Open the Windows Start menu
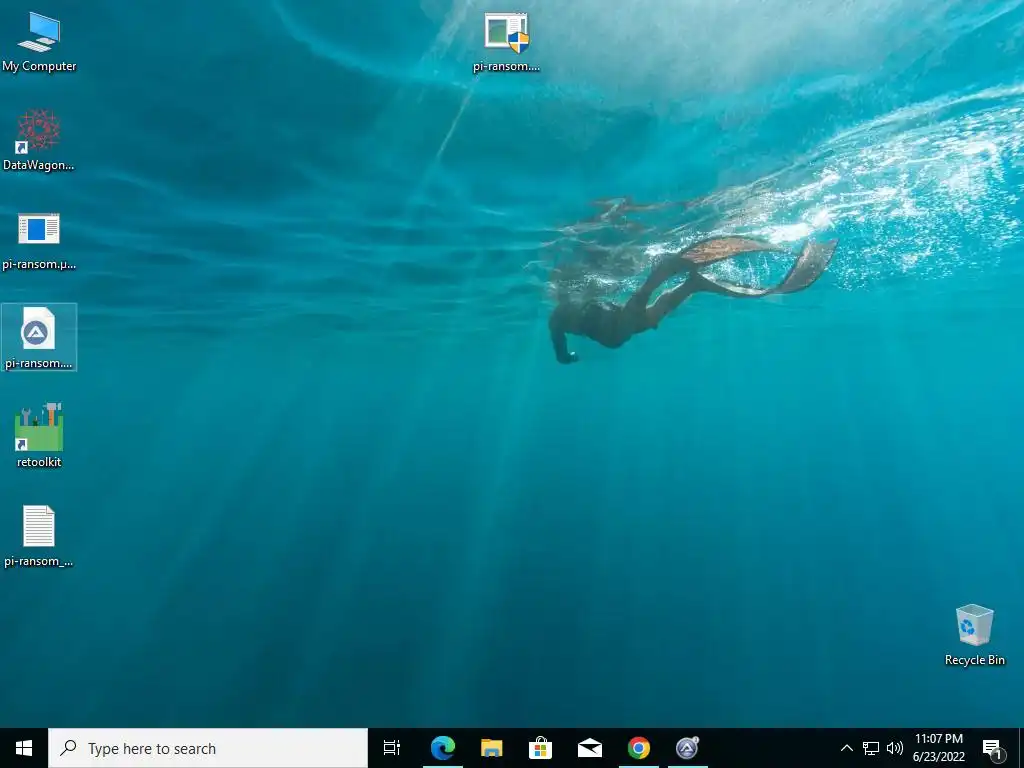This screenshot has height=768, width=1024. 24,748
